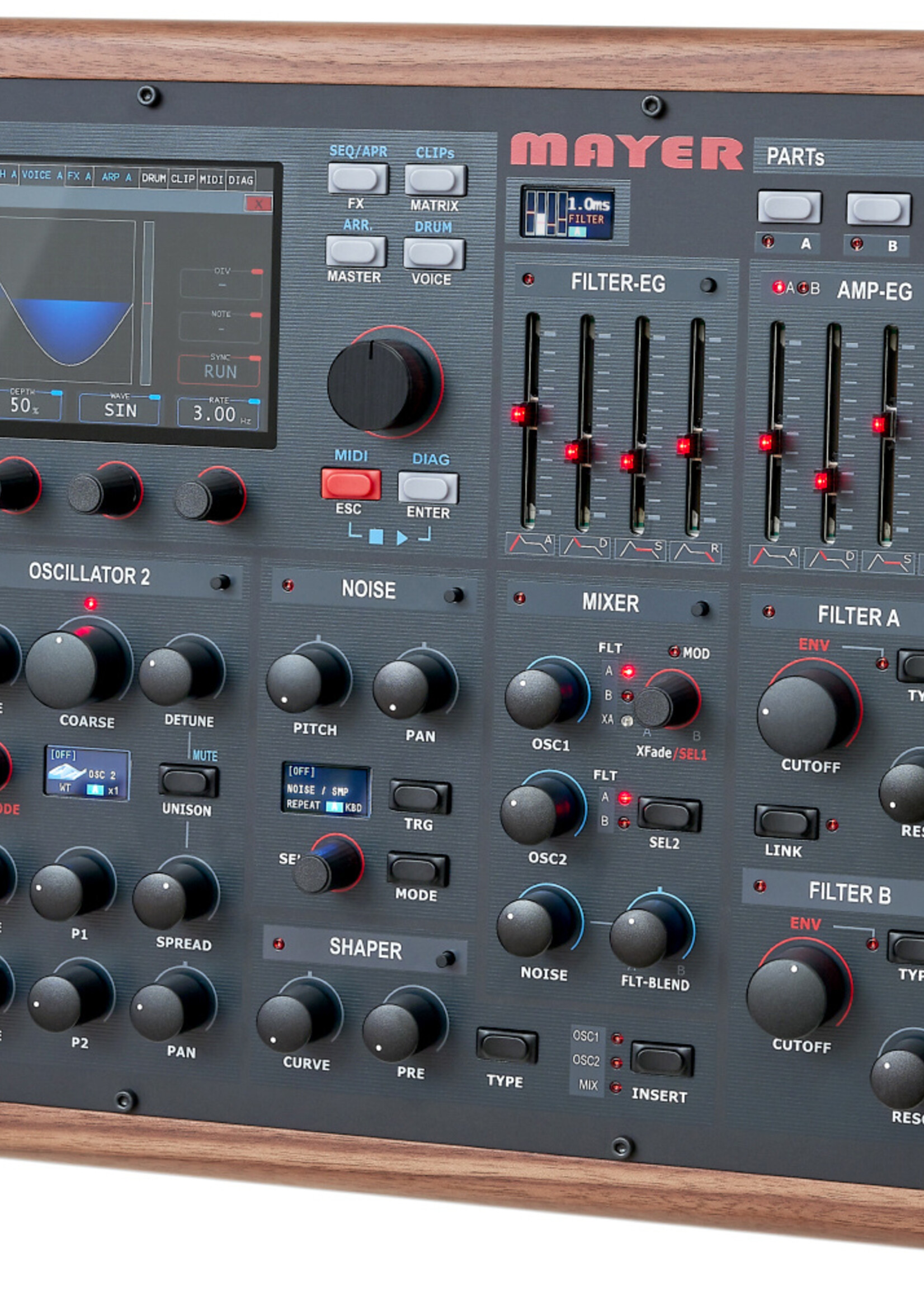The height and width of the screenshot is (1294, 924).
Task: Select part A with PARTs button
Action: pyautogui.click(x=789, y=207)
